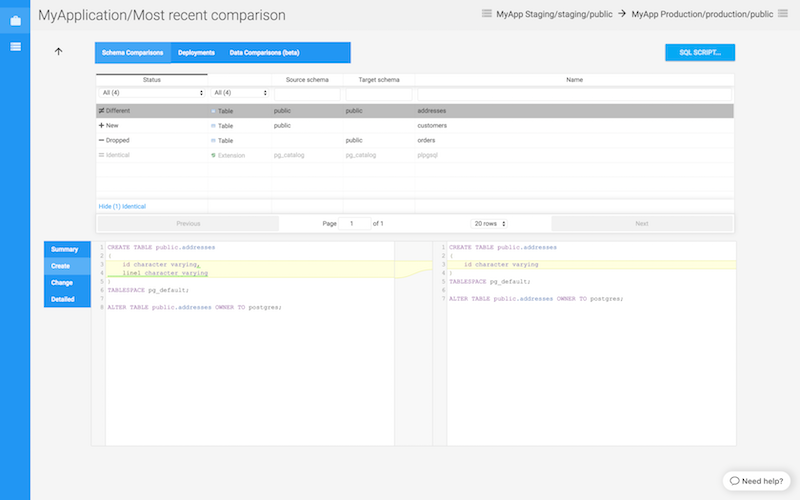Click table icon in the customers row
Image resolution: width=800 pixels, height=500 pixels.
click(213, 126)
